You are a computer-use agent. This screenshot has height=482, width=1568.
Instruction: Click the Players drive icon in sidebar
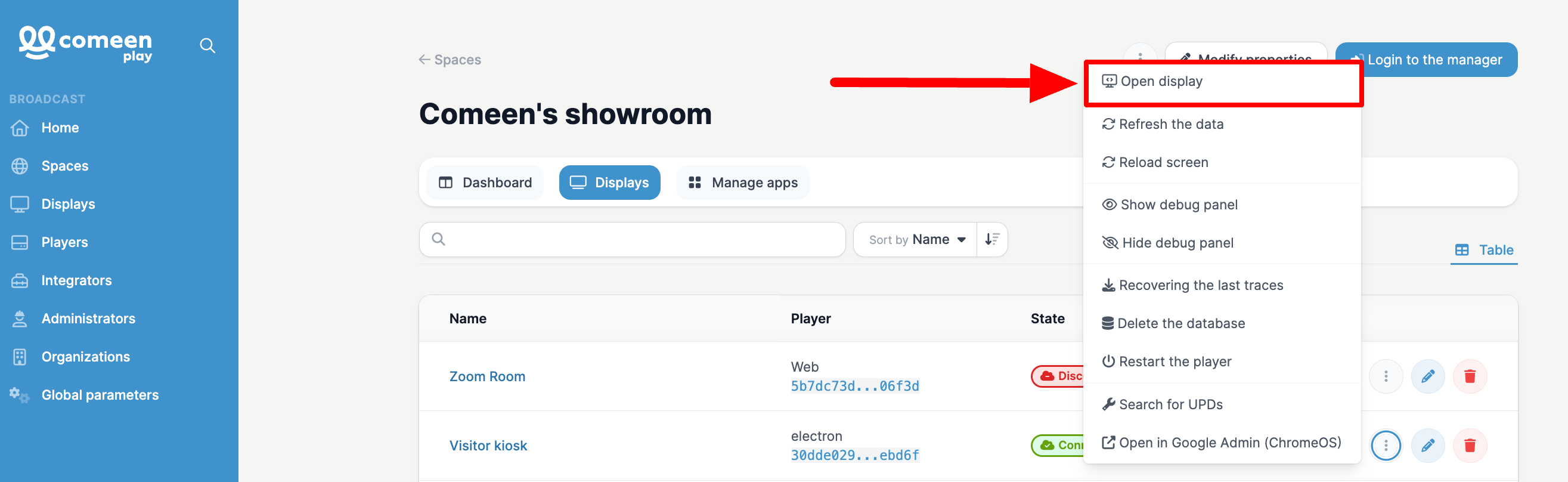[20, 243]
